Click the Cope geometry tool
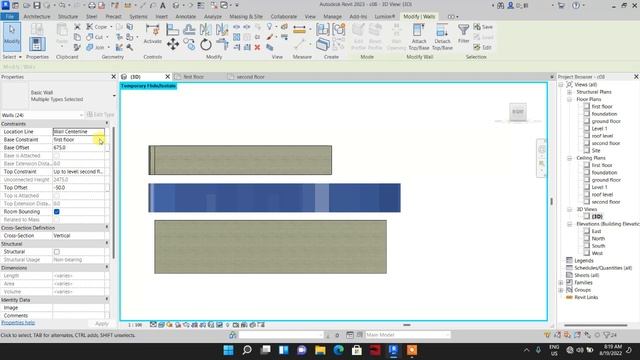Screen dimensions: 640x360 pos(97,27)
